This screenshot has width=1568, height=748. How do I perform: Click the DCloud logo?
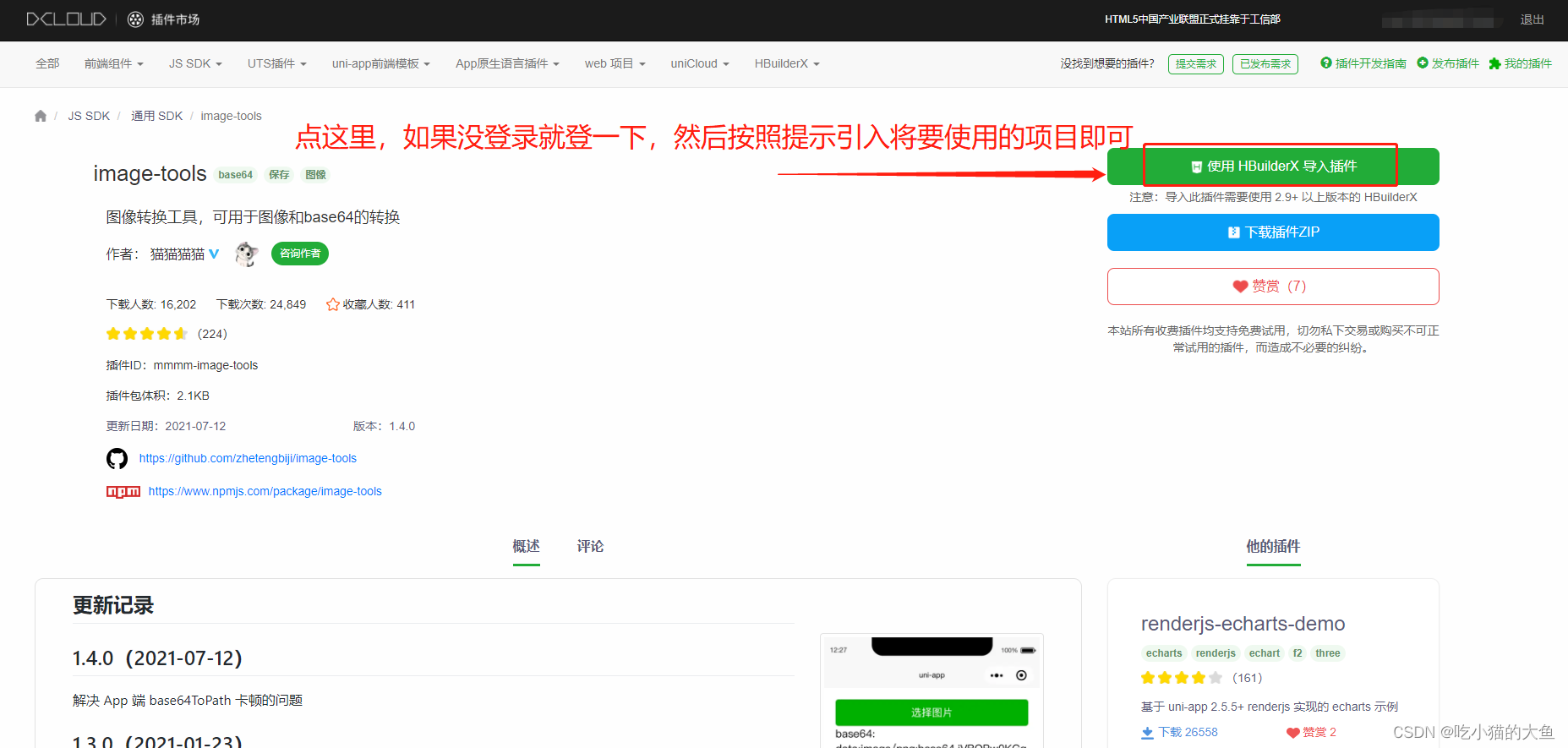(66, 19)
